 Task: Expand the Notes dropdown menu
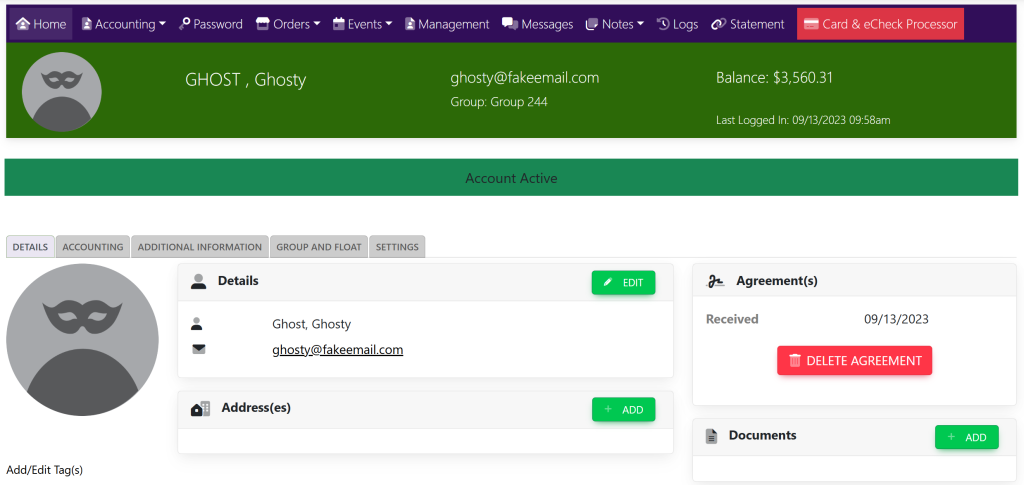[615, 24]
